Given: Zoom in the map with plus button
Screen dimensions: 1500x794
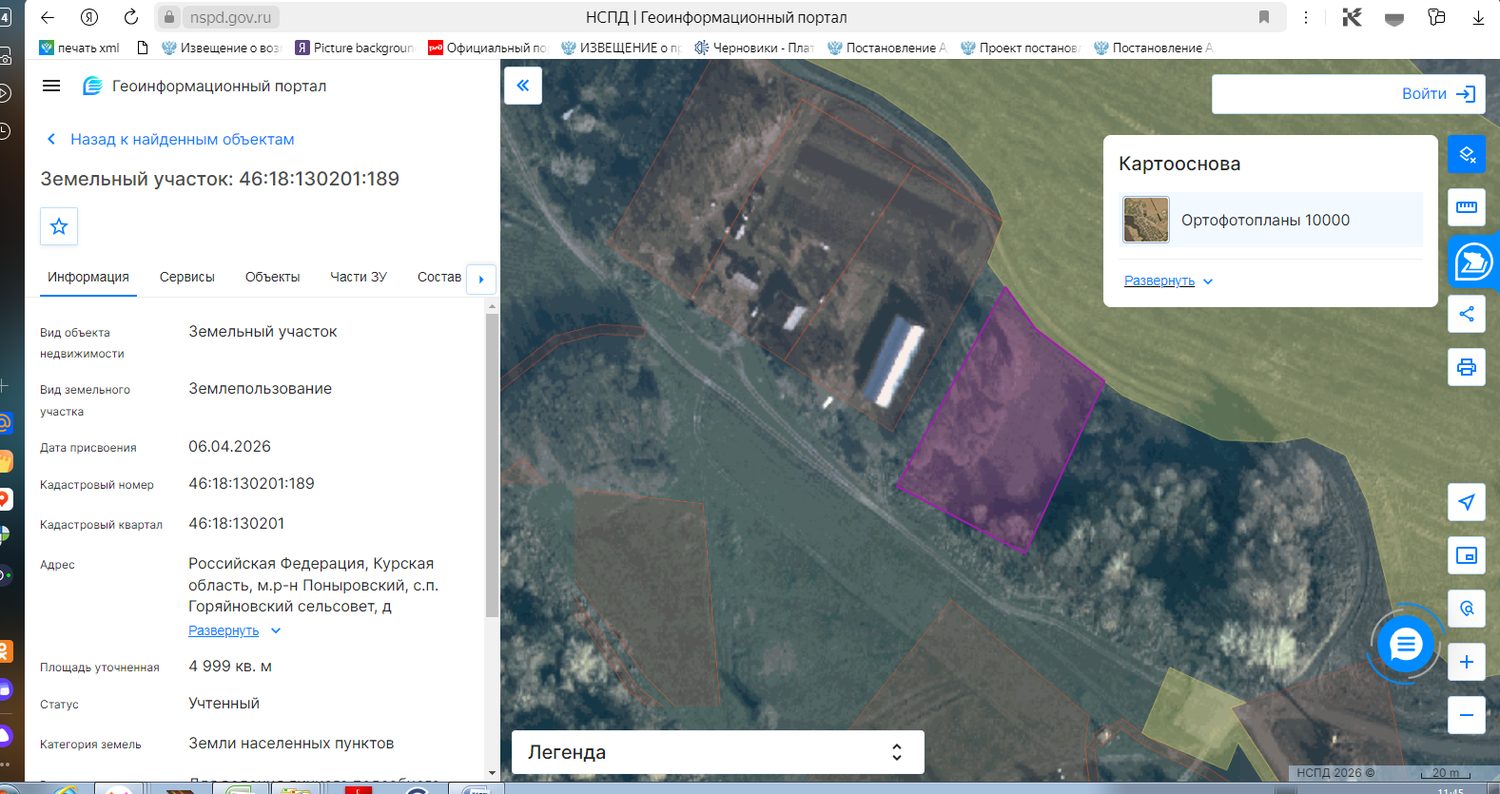Looking at the screenshot, I should coord(1467,662).
